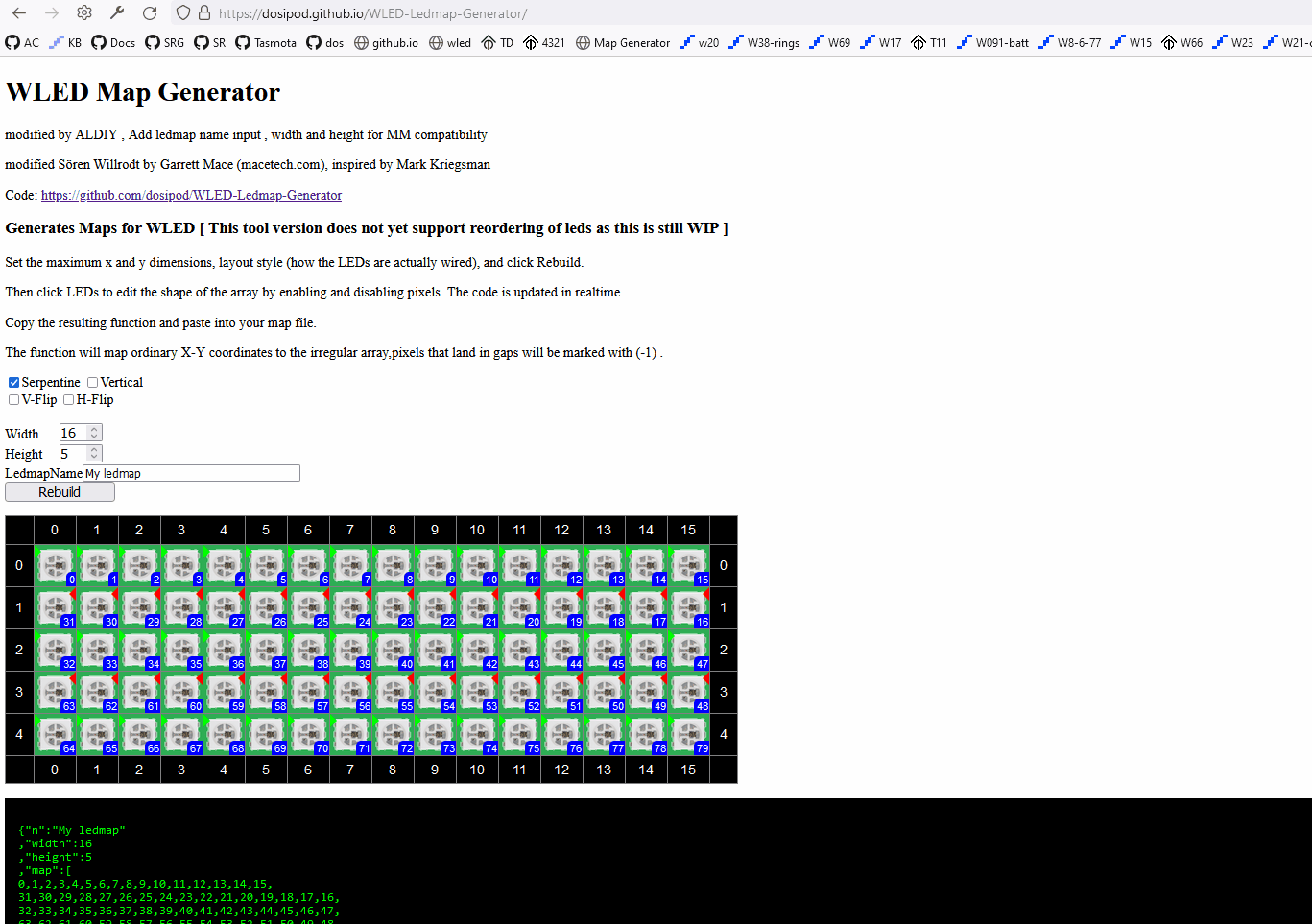Open the wled bookmark
1312x924 pixels.
450,42
